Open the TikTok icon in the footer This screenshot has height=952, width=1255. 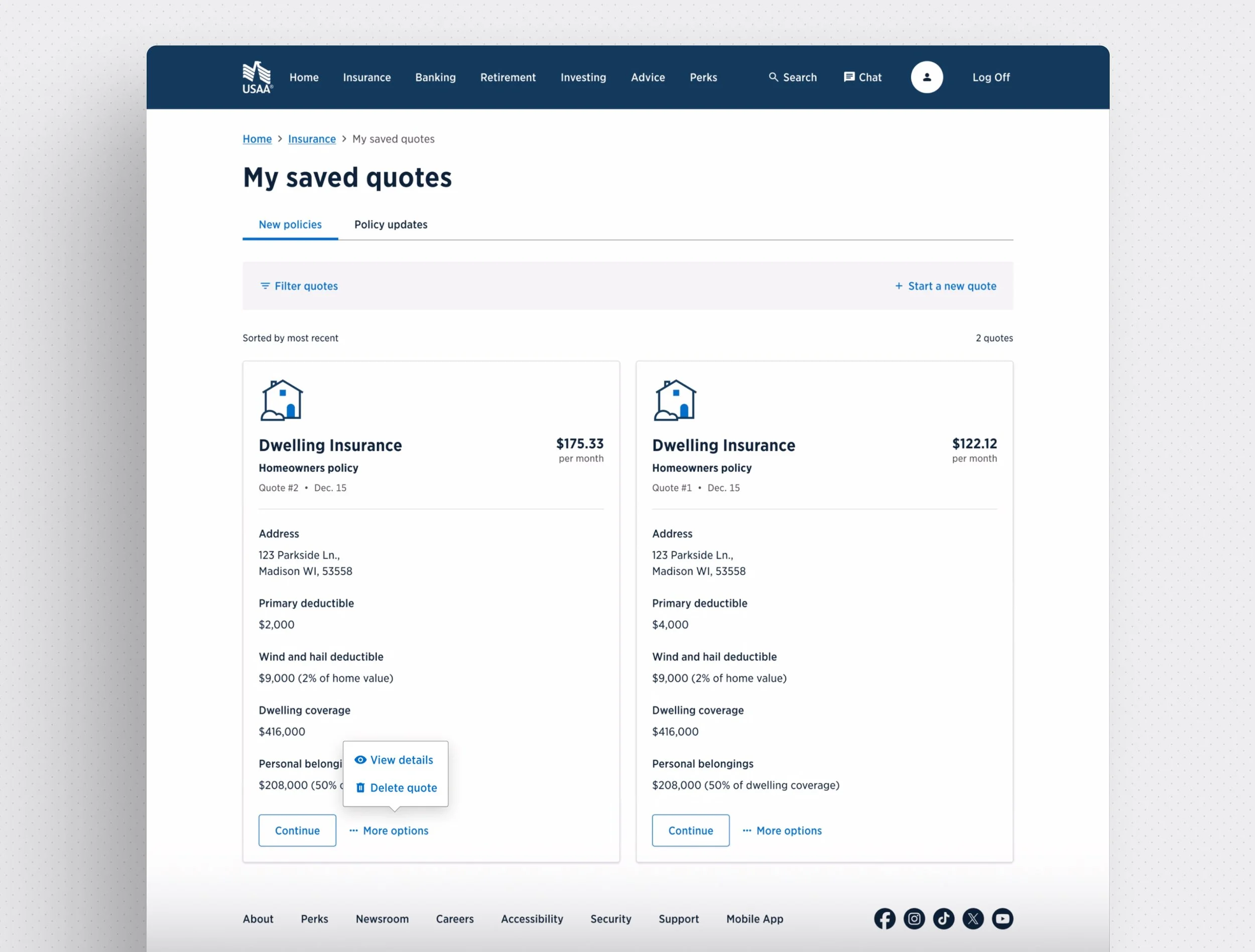click(944, 918)
